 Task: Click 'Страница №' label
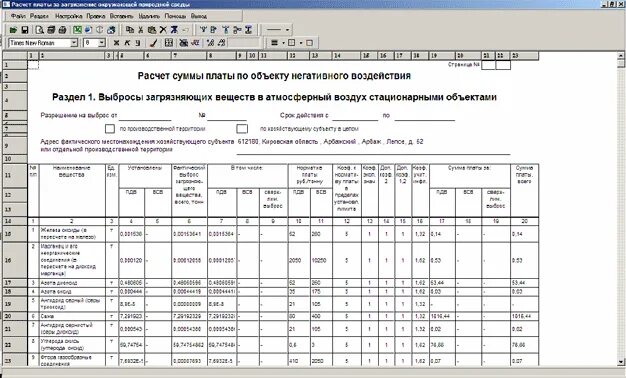click(x=464, y=64)
